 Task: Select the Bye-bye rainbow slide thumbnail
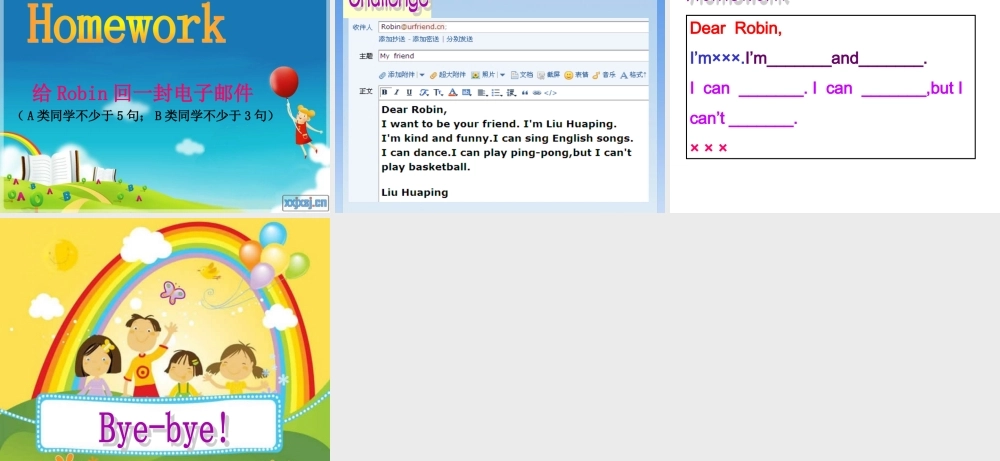[165, 339]
